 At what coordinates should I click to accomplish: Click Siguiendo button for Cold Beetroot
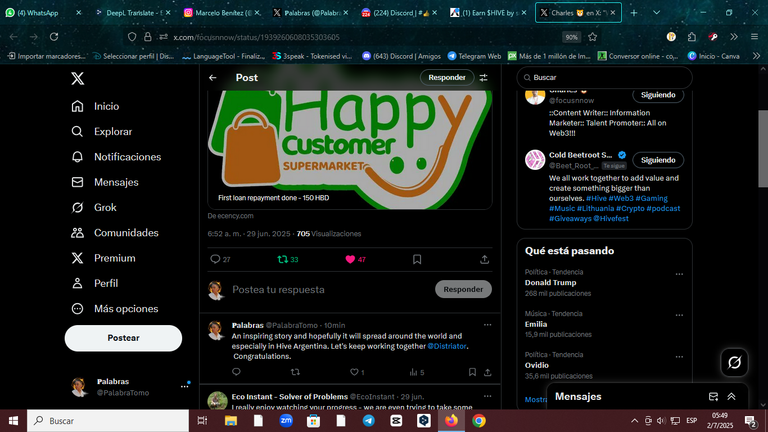pos(658,160)
